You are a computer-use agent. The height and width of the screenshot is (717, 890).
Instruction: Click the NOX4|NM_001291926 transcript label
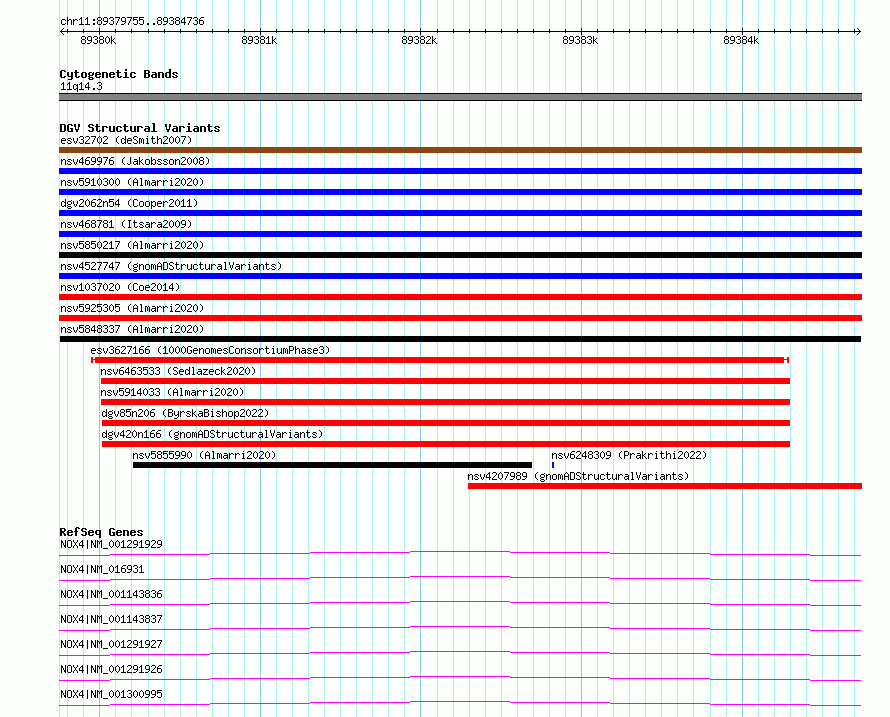tap(111, 669)
